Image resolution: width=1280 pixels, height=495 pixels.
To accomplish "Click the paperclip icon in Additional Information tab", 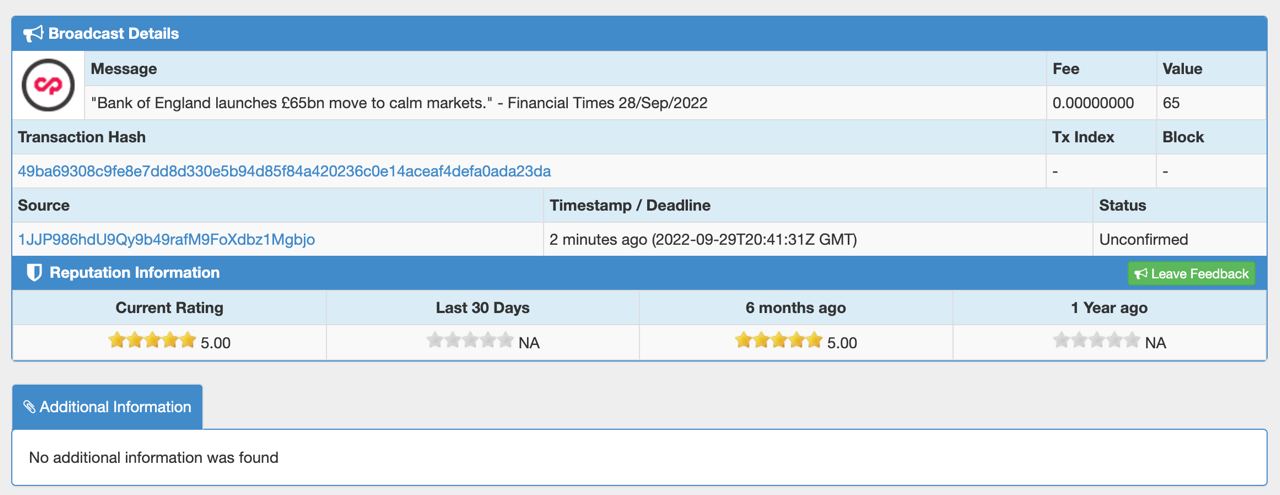I will click(x=29, y=407).
